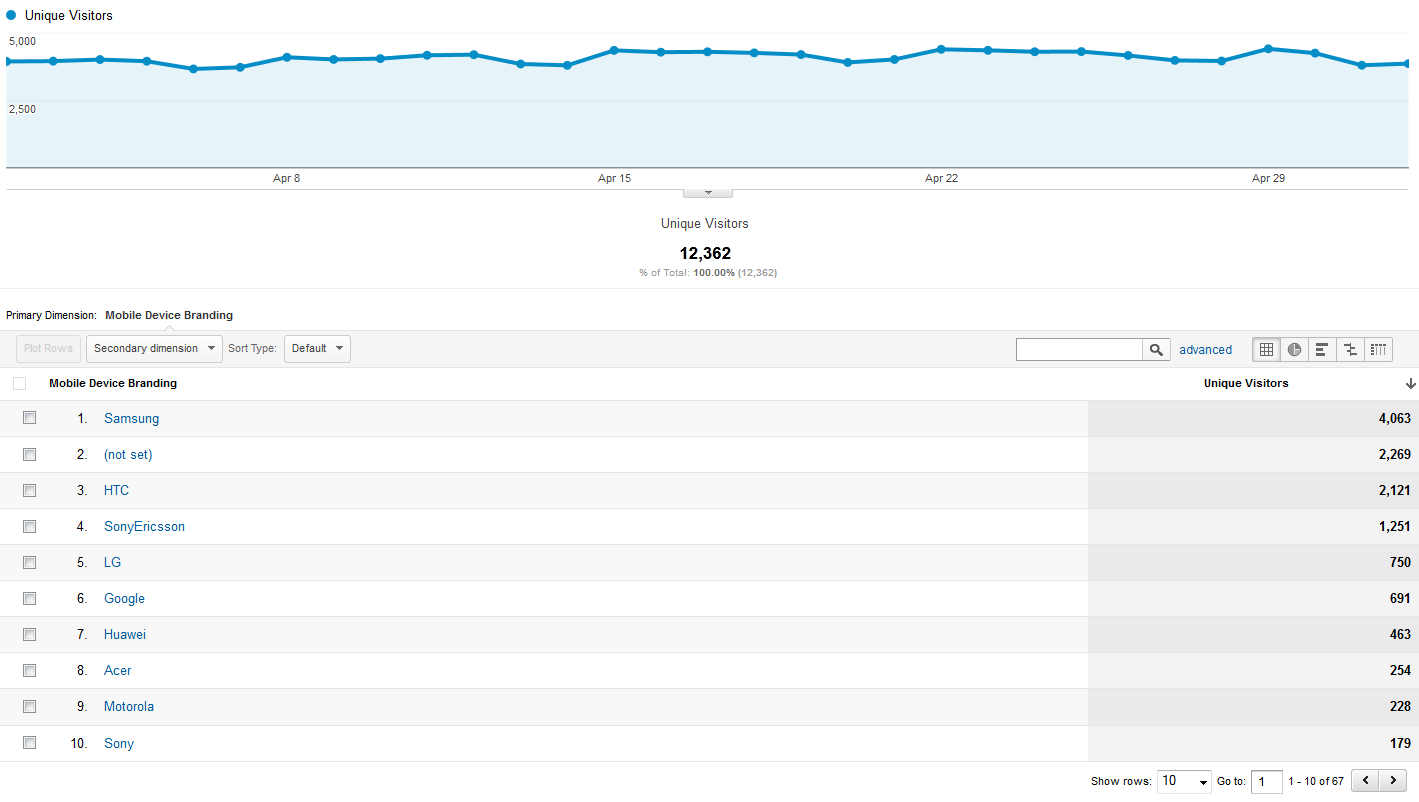Viewport: 1419px width, 802px height.
Task: Switch to the performance bar view icon
Action: [x=1322, y=349]
